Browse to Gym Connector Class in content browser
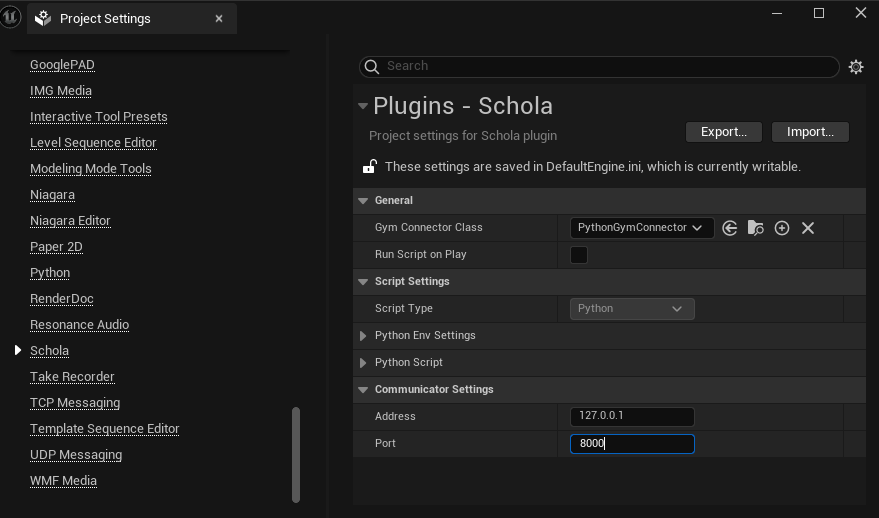The height and width of the screenshot is (518, 879). coord(756,228)
